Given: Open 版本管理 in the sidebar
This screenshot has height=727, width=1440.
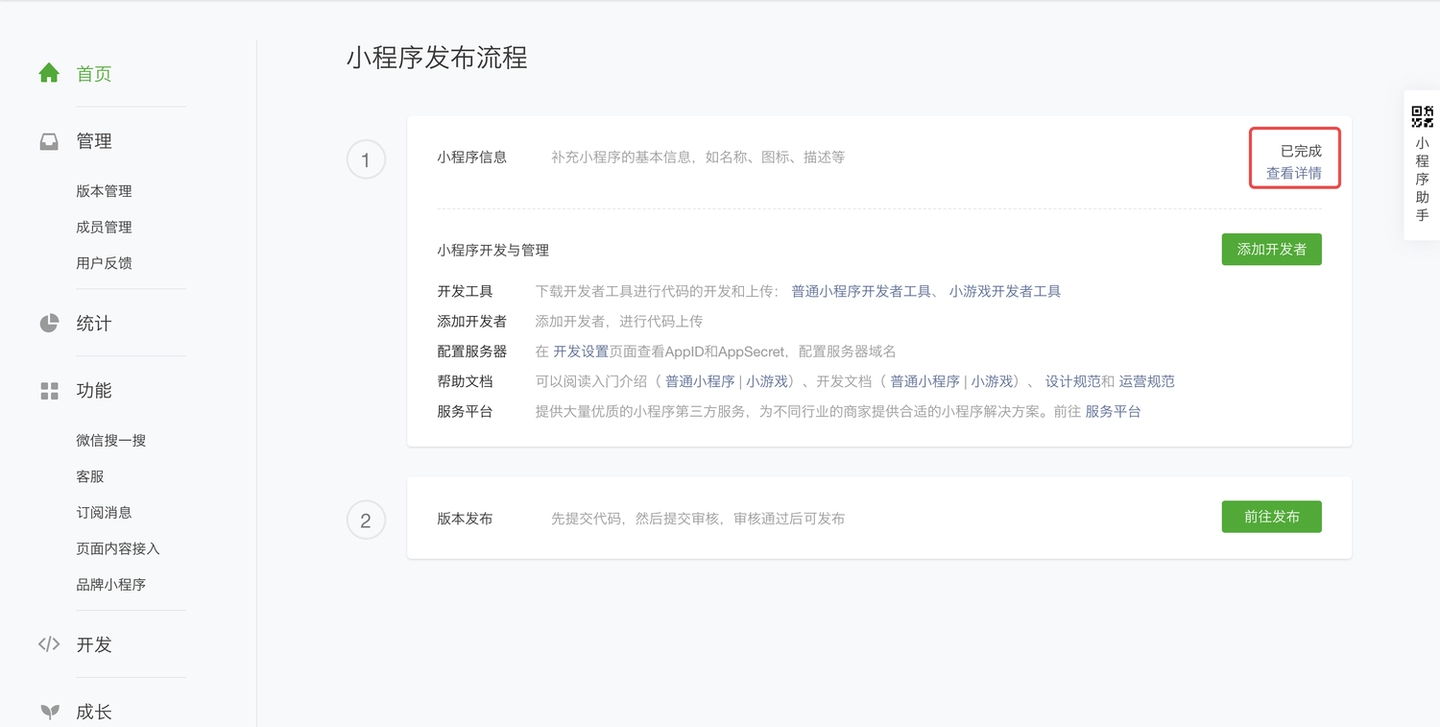Looking at the screenshot, I should 104,191.
